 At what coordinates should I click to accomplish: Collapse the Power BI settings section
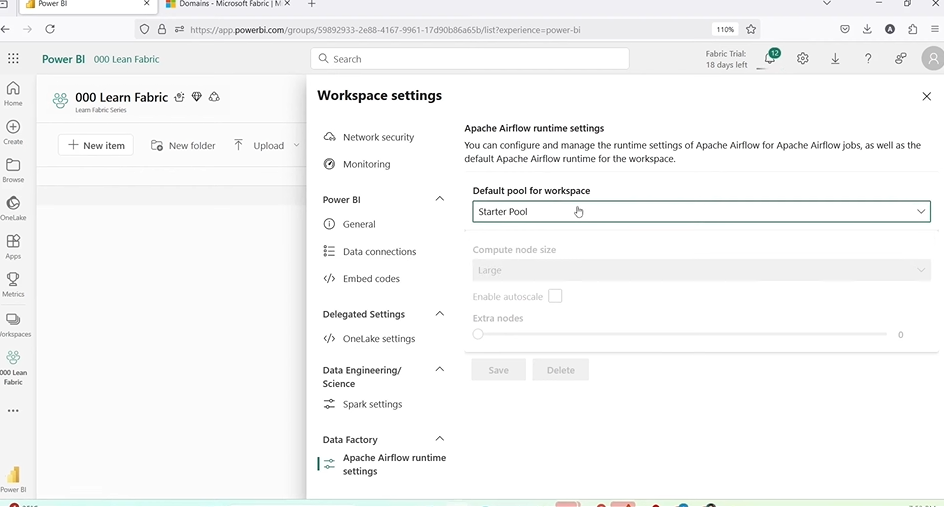[439, 199]
